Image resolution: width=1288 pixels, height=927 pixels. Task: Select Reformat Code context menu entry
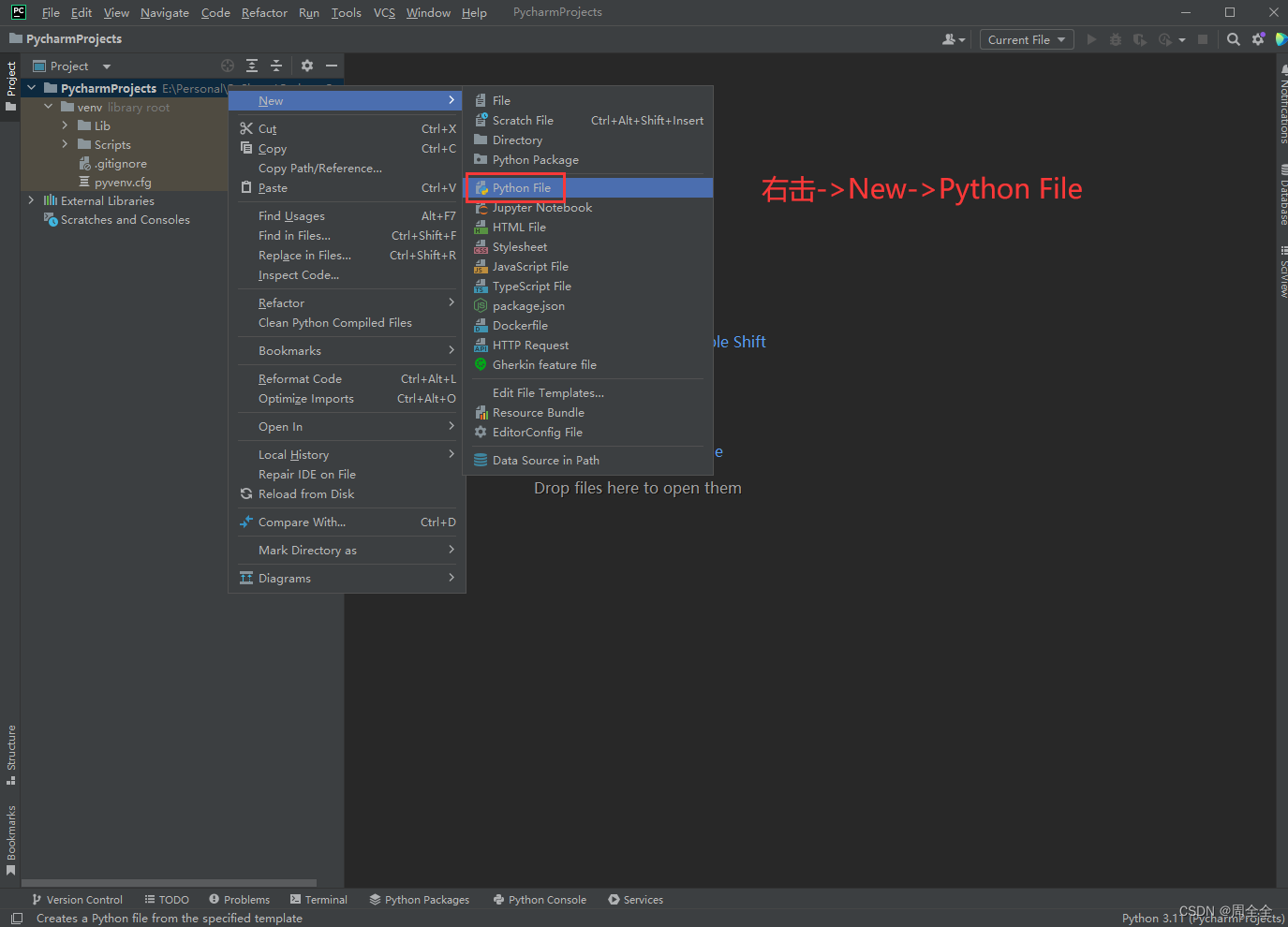346,379
